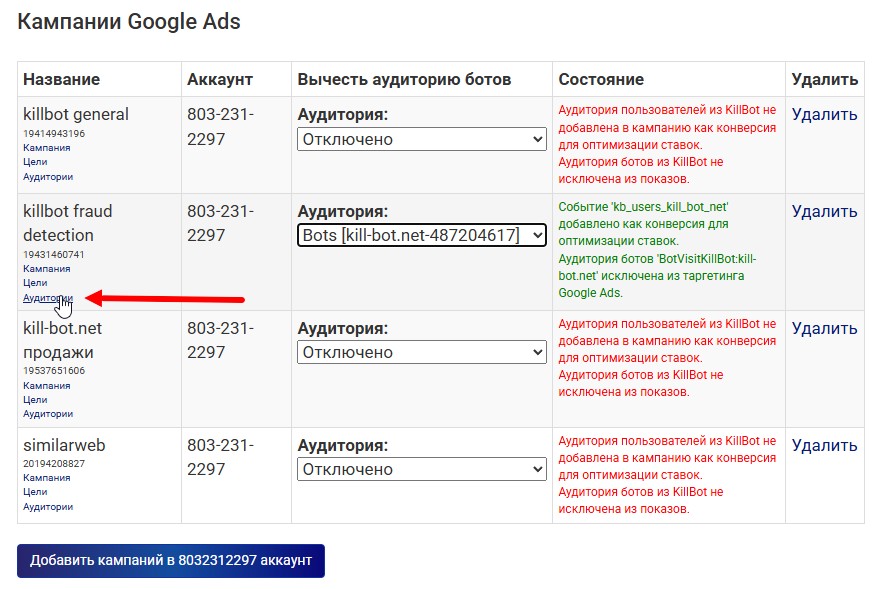
Task: Click Аудитория label in killbot general row
Action: [343, 114]
